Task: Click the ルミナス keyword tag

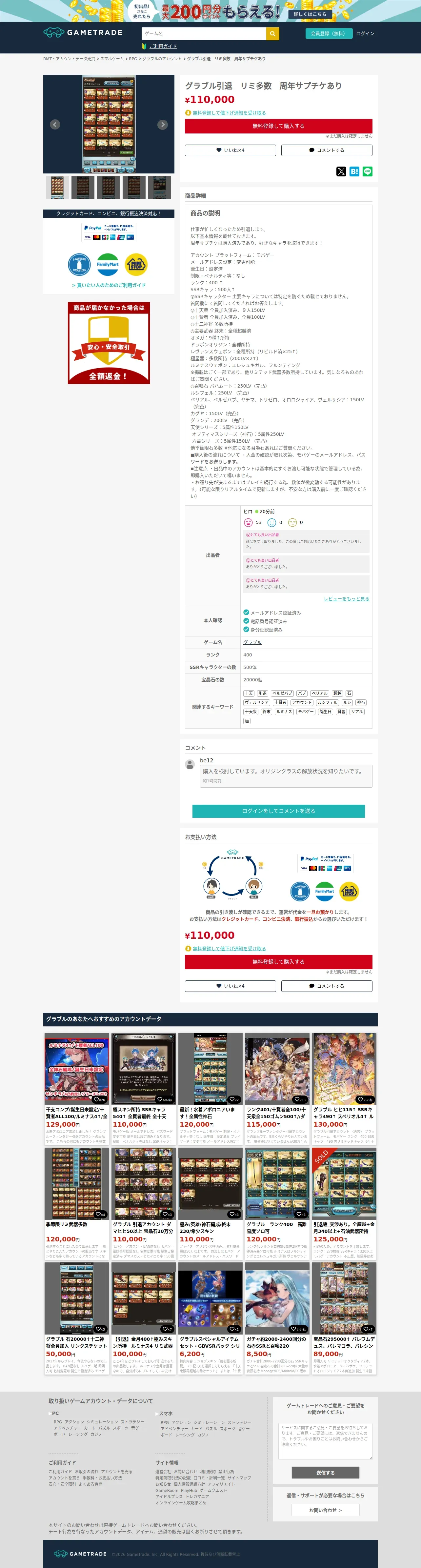Action: coord(284,712)
